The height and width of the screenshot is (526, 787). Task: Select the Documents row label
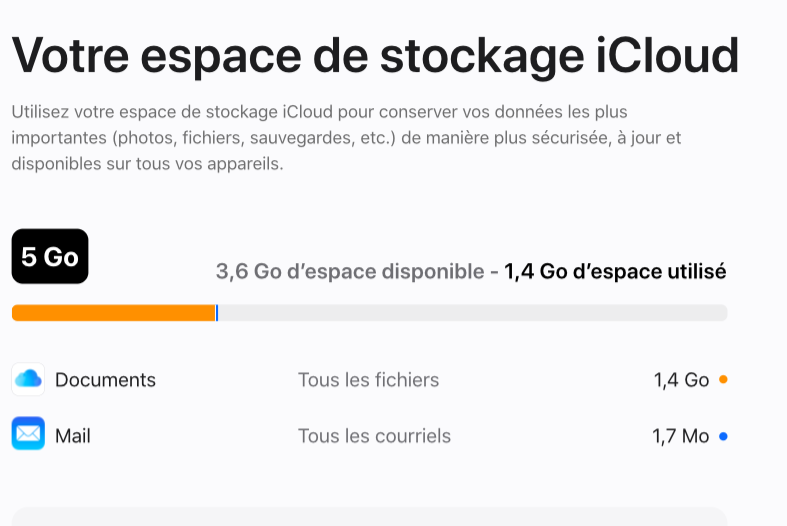point(105,380)
